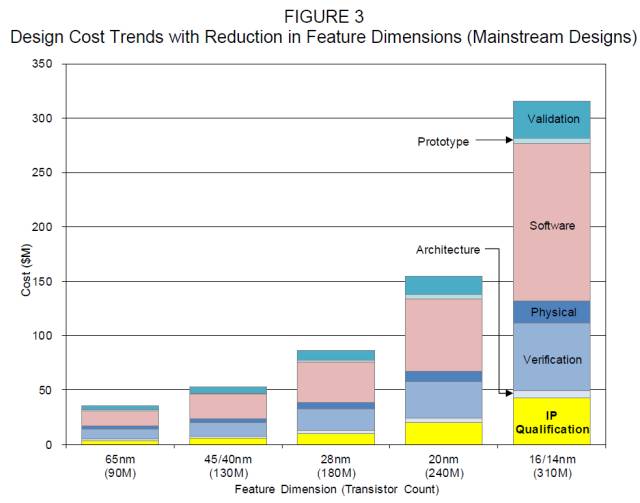Click the 50 y-axis value

click(46, 390)
